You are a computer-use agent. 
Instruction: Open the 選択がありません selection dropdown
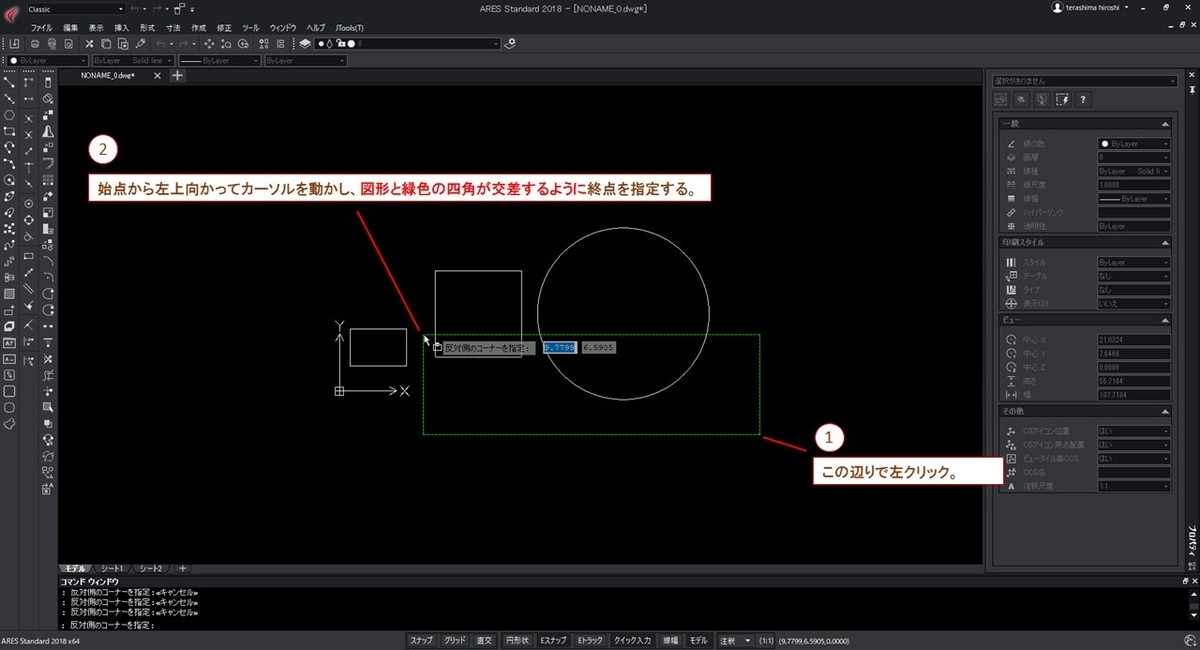[x=1084, y=81]
